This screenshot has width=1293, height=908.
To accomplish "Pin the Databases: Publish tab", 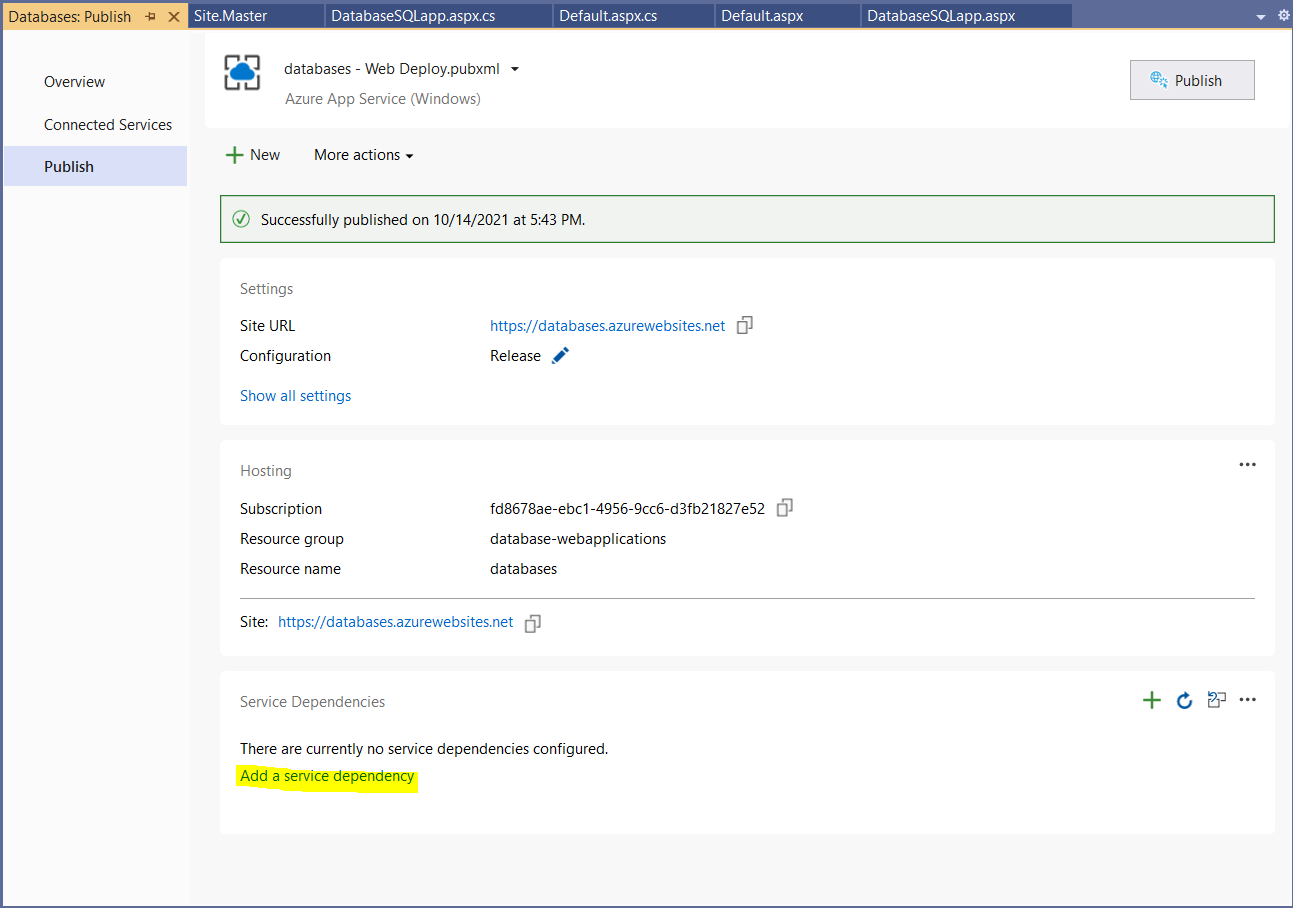I will point(150,17).
